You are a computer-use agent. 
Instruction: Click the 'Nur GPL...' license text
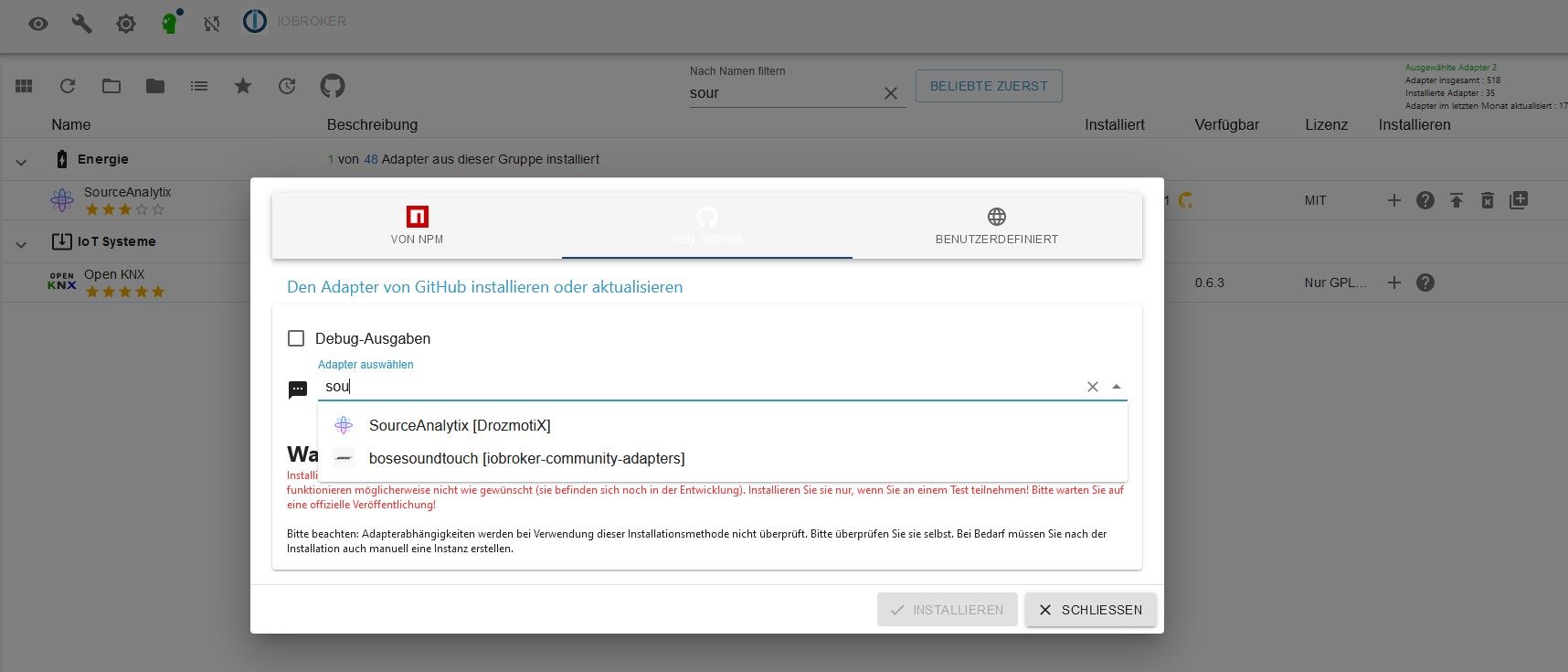(1336, 283)
